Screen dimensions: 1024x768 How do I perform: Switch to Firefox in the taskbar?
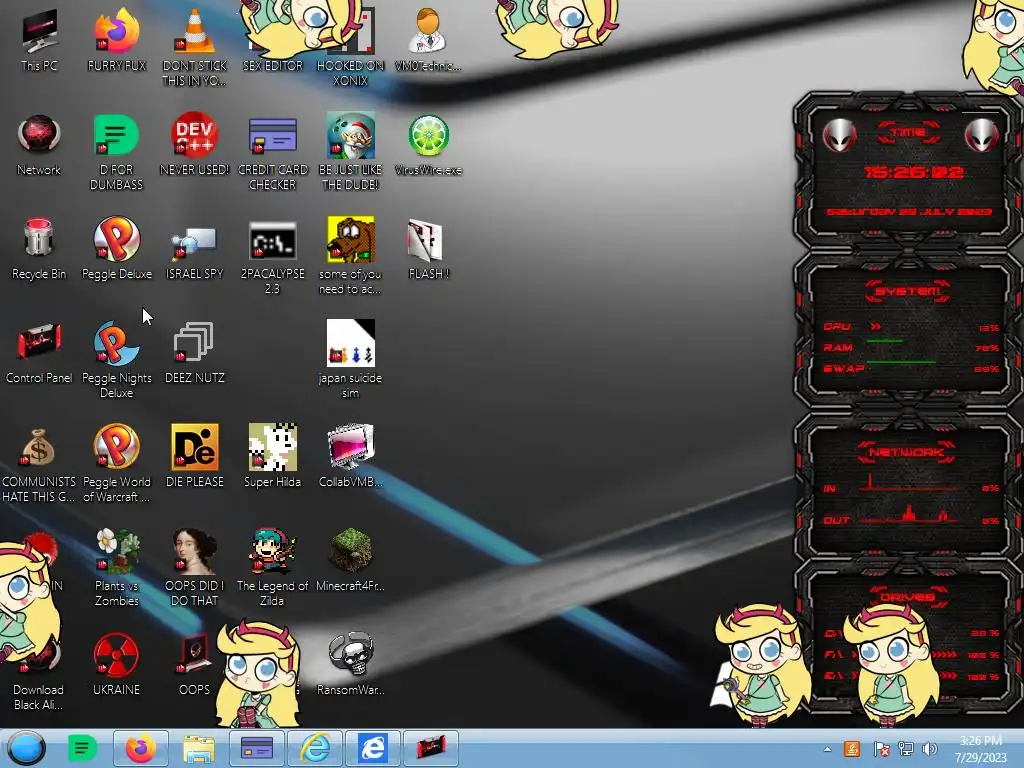(x=140, y=748)
